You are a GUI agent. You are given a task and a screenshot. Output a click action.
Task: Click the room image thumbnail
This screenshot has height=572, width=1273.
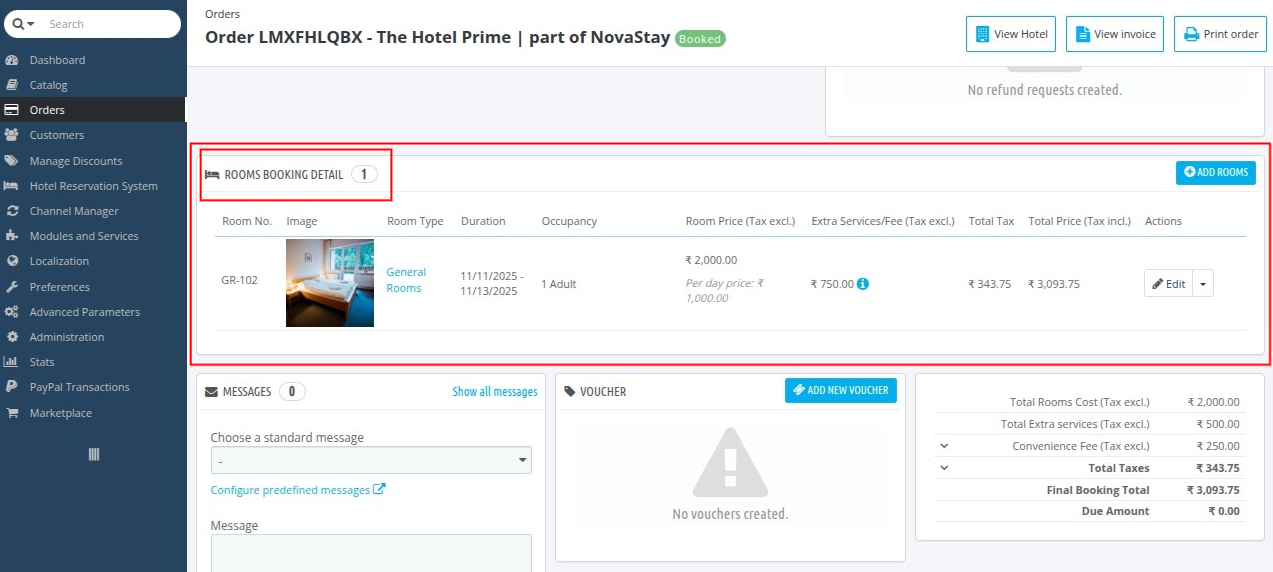click(x=330, y=283)
